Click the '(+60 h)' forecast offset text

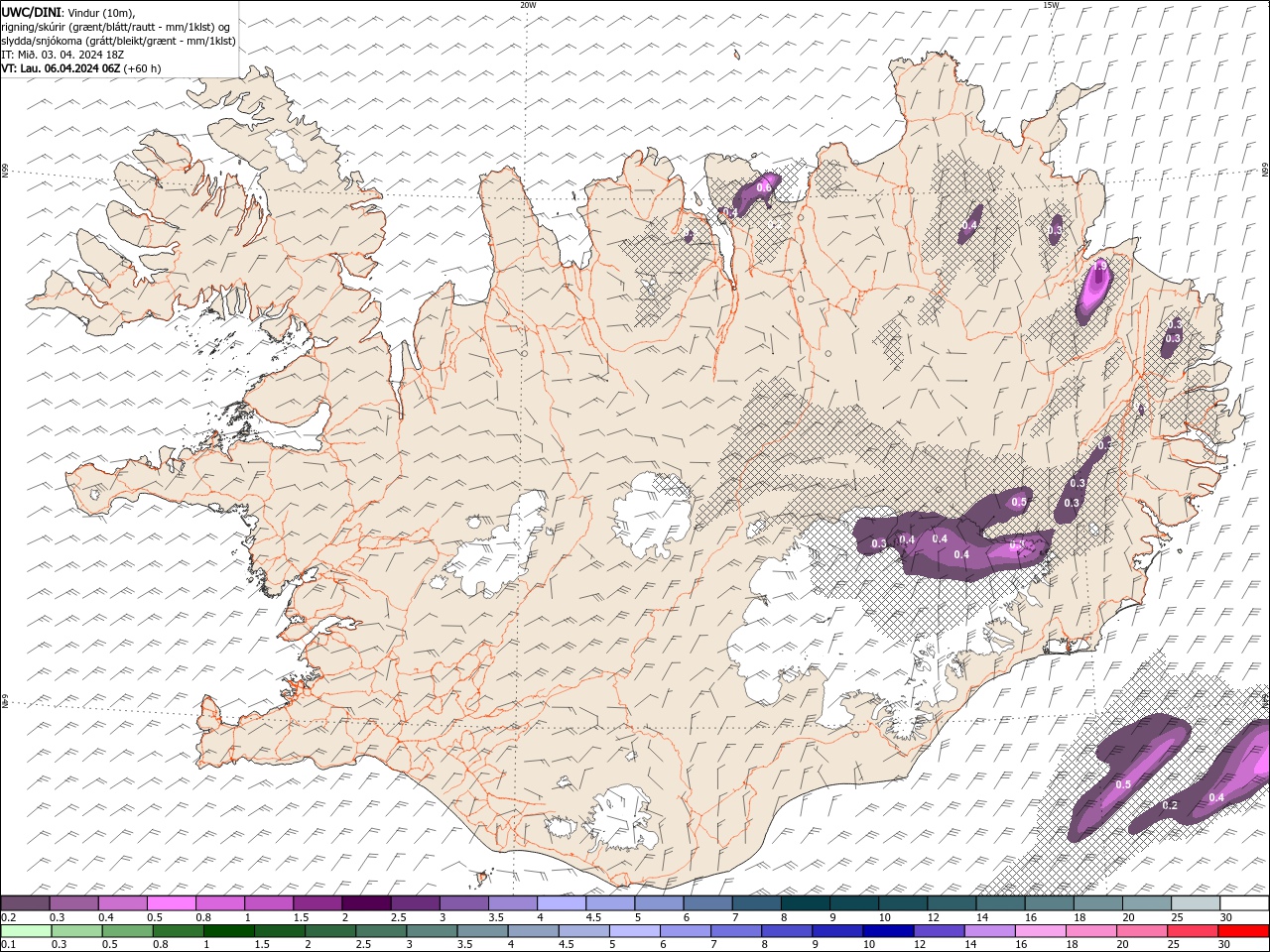(143, 68)
